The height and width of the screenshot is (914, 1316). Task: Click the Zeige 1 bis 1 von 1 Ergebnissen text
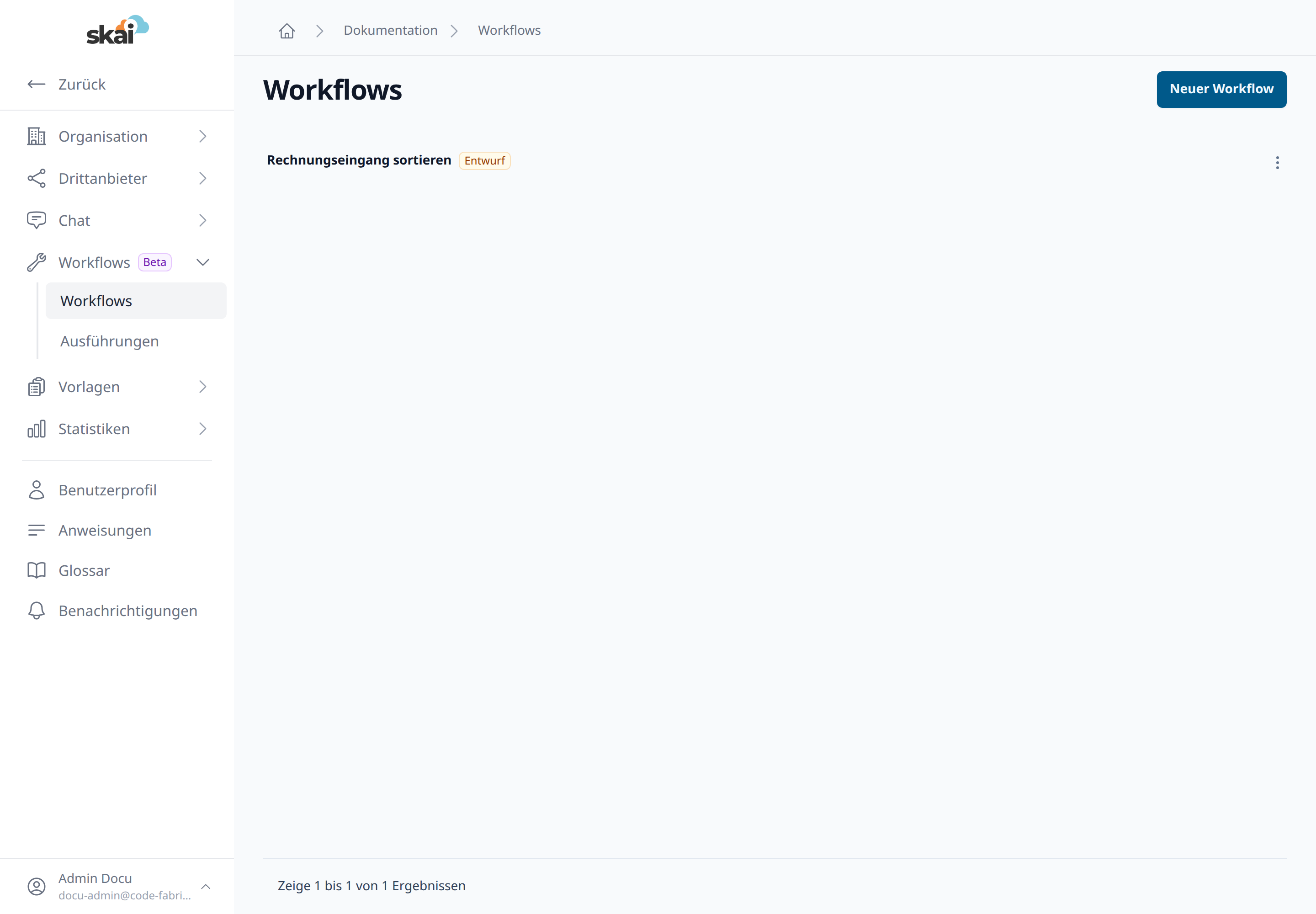pyautogui.click(x=371, y=886)
